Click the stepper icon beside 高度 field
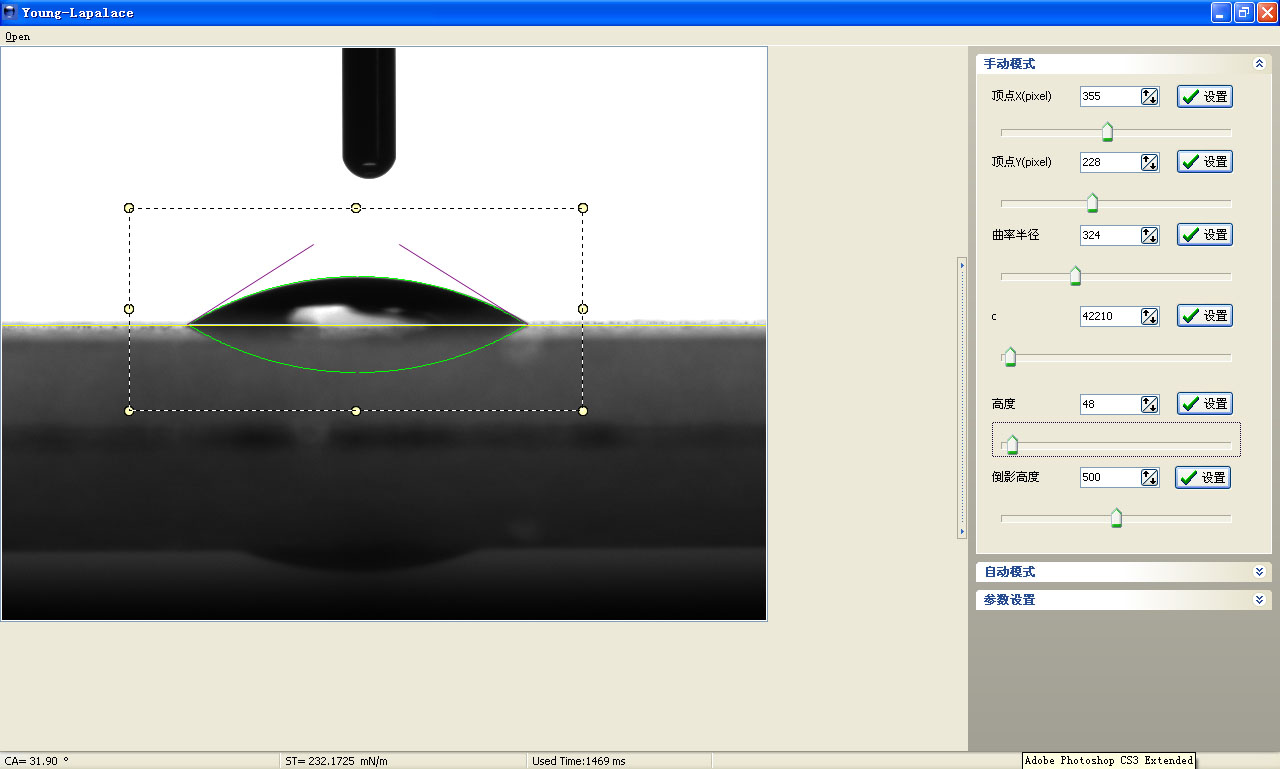The image size is (1280, 769). coord(1149,404)
